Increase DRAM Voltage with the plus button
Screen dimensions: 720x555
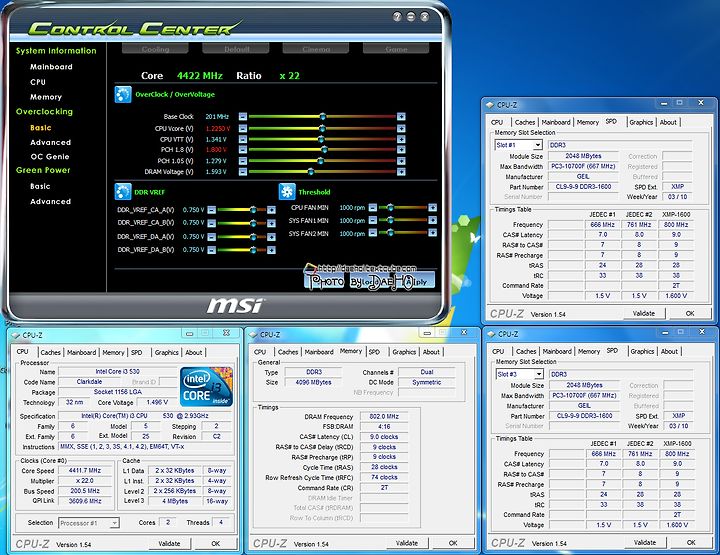click(x=401, y=172)
